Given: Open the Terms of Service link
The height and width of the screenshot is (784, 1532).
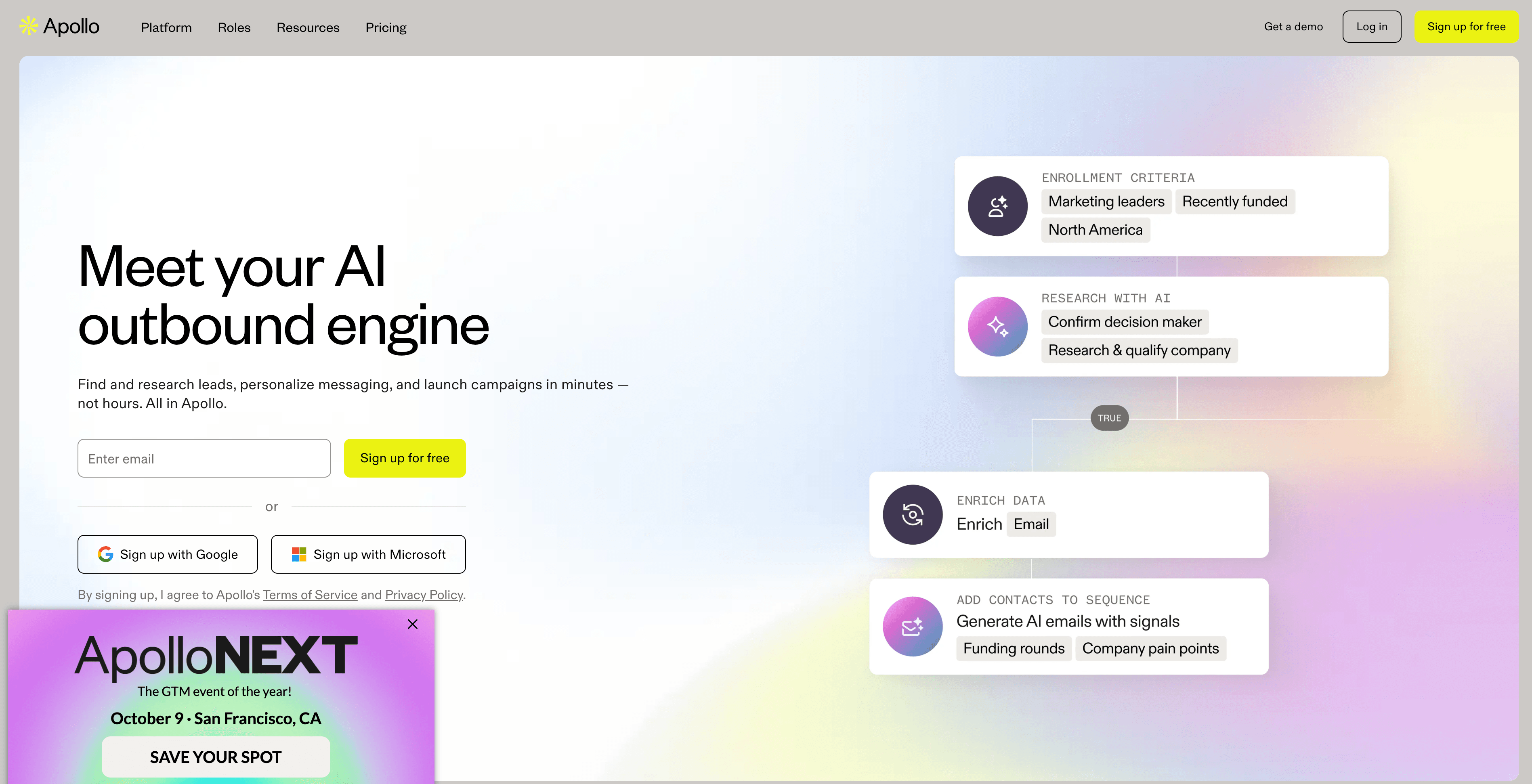Looking at the screenshot, I should 310,595.
